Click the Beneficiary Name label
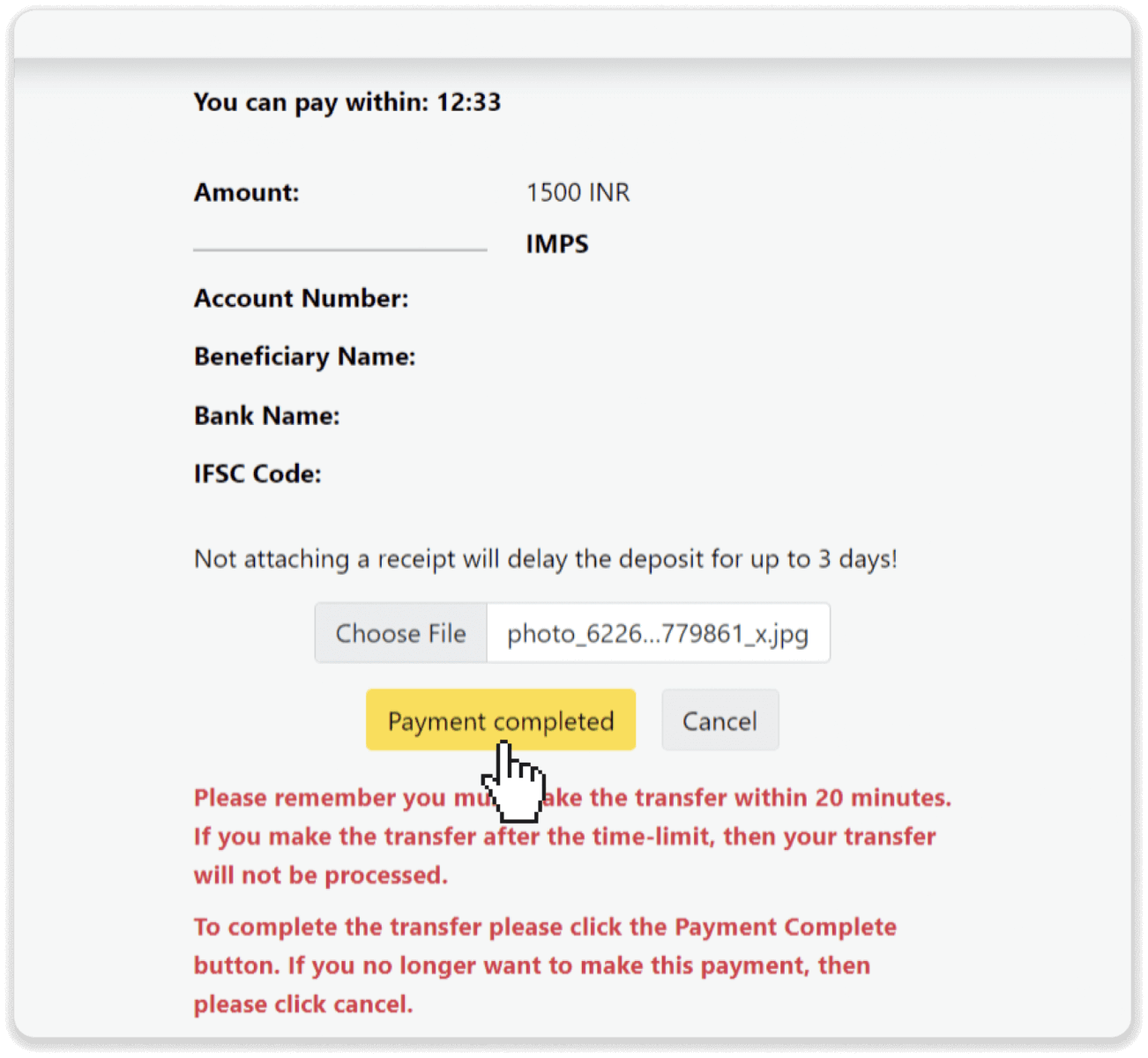Screen dimensions: 1148x1058 (305, 356)
